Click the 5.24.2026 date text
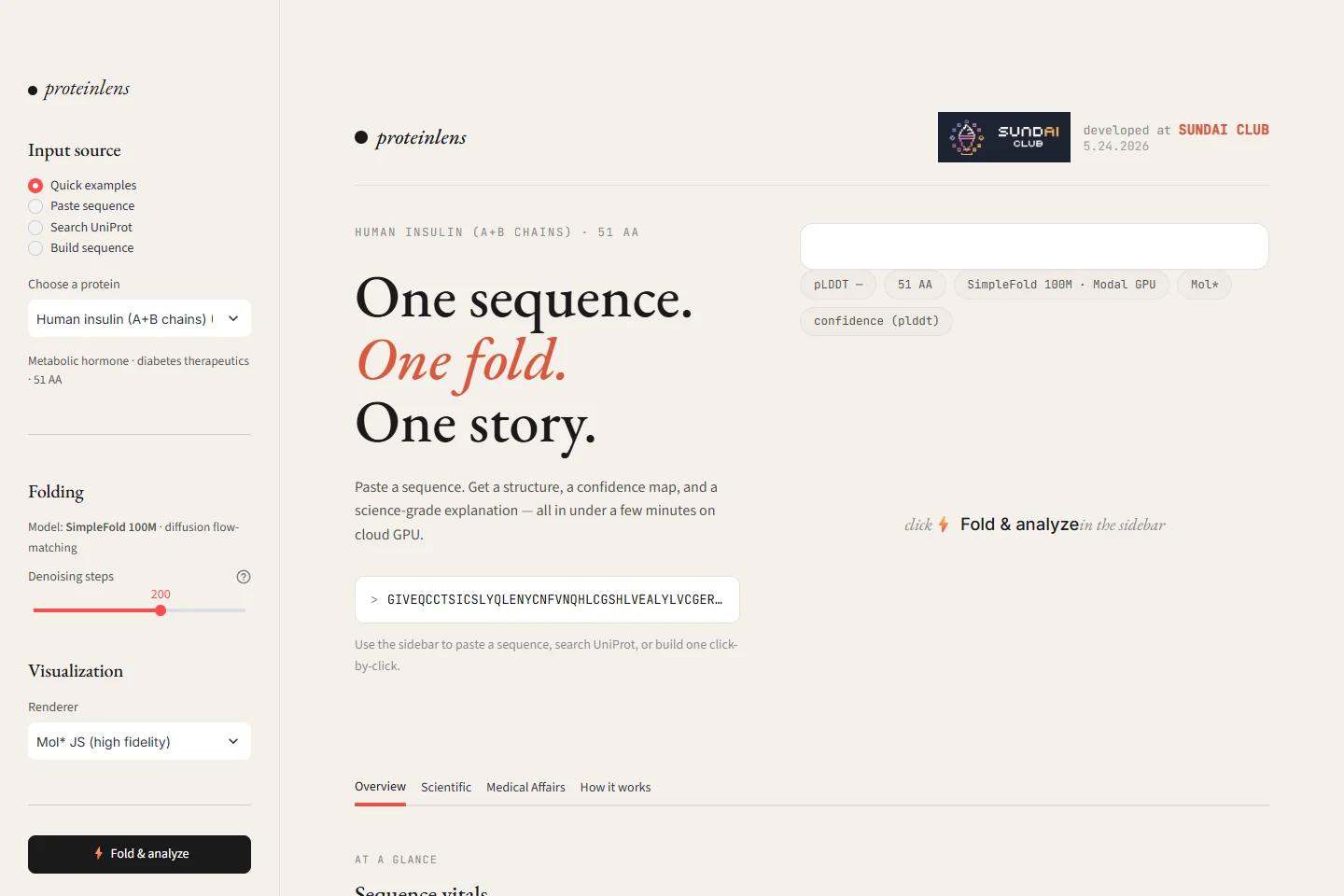Image resolution: width=1344 pixels, height=896 pixels. click(1116, 147)
